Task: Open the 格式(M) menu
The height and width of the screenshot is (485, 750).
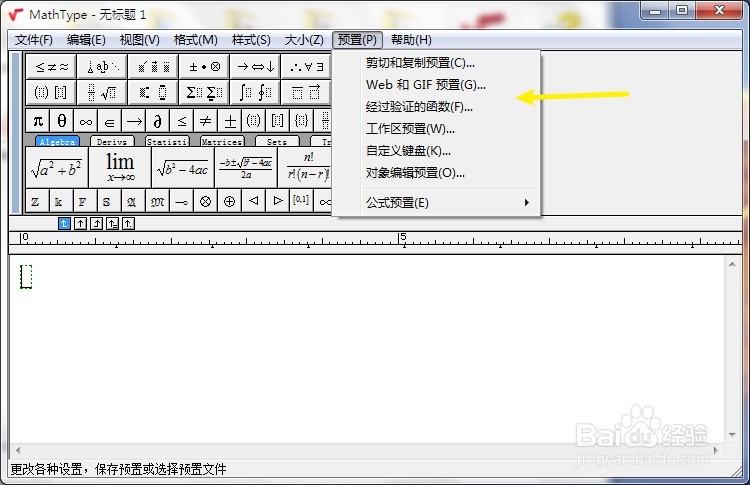Action: pyautogui.click(x=196, y=40)
